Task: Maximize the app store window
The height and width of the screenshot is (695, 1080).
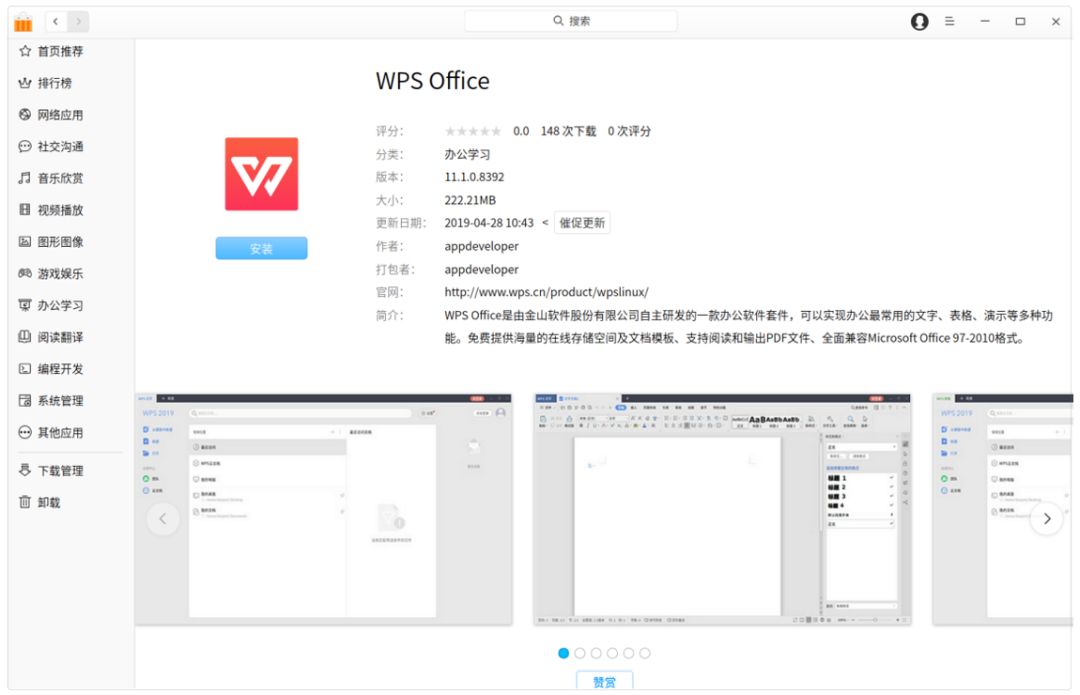Action: point(1020,21)
